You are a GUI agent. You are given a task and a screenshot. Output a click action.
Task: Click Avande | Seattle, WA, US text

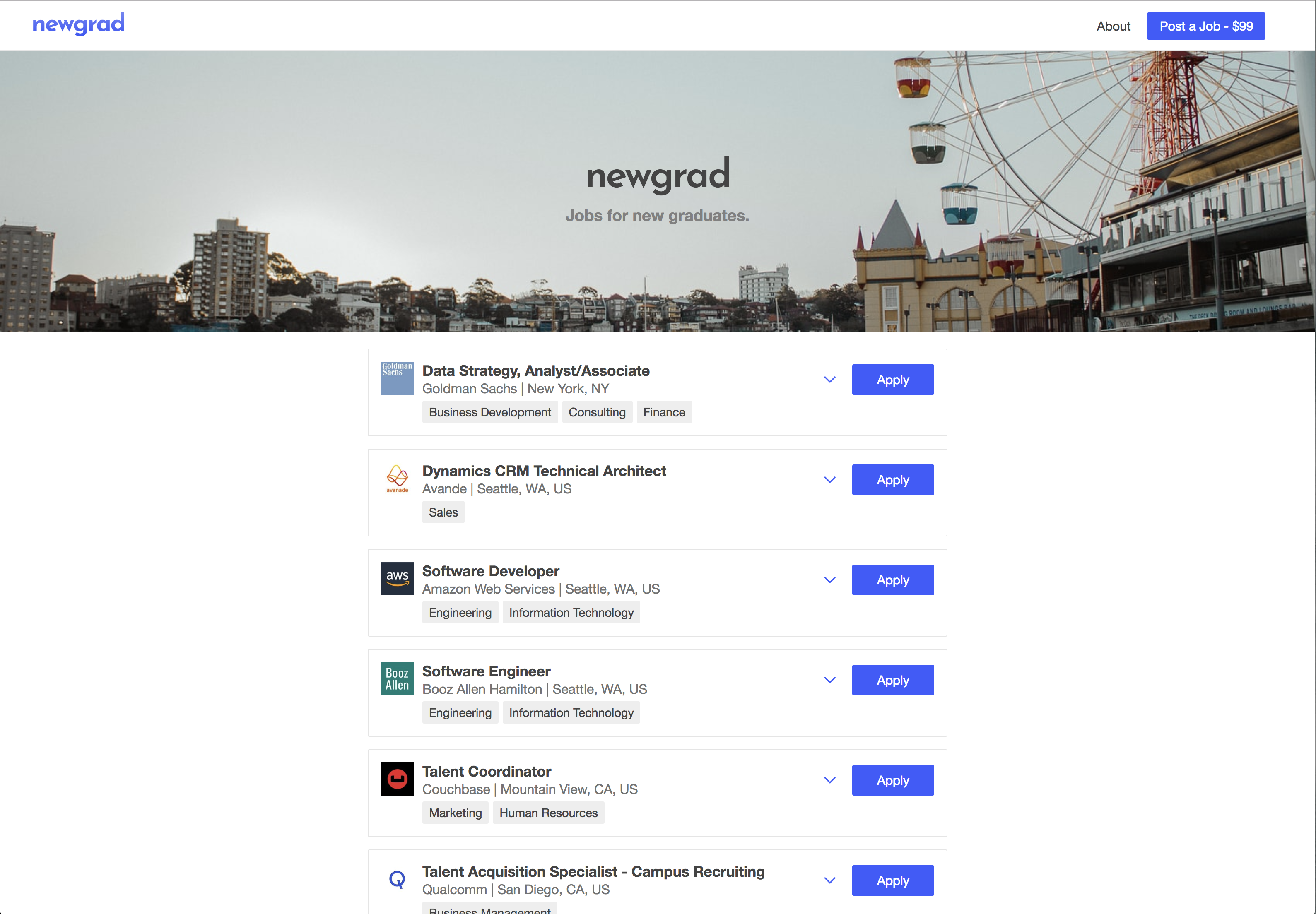[497, 489]
